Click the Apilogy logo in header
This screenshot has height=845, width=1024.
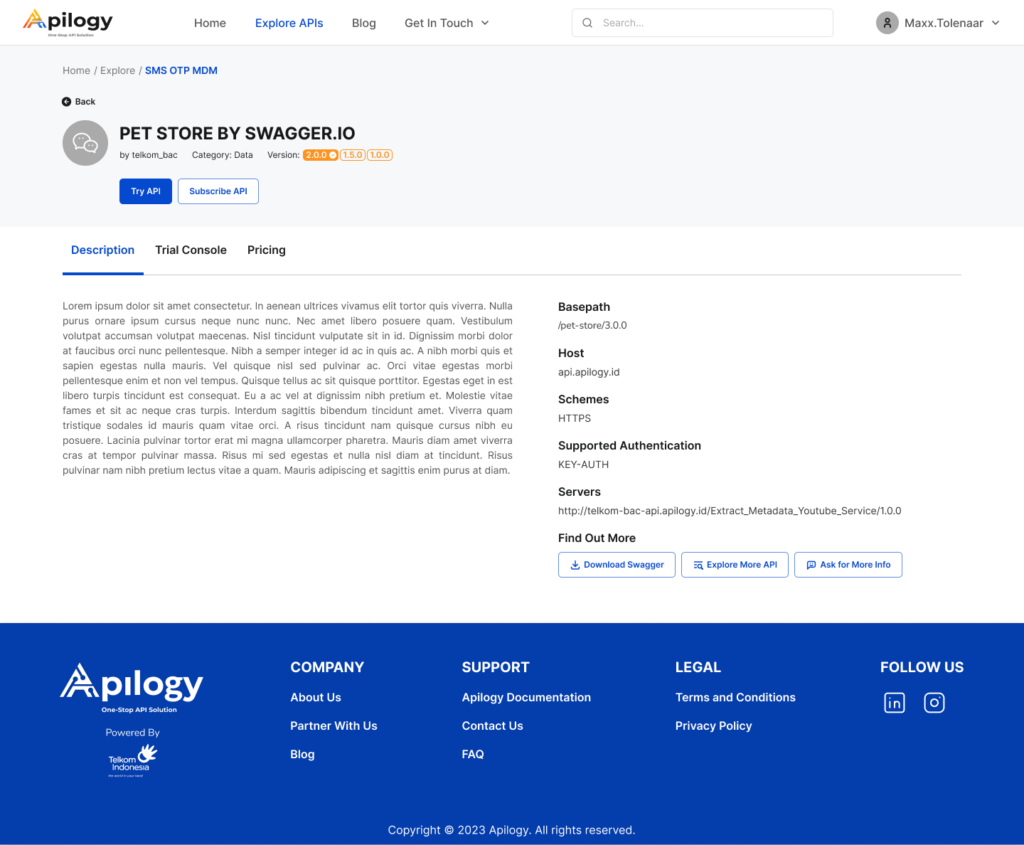[68, 23]
